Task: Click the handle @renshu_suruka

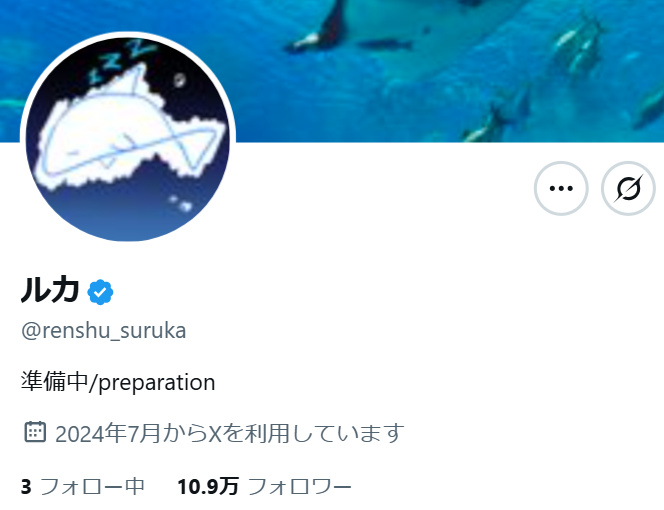Action: (x=103, y=331)
